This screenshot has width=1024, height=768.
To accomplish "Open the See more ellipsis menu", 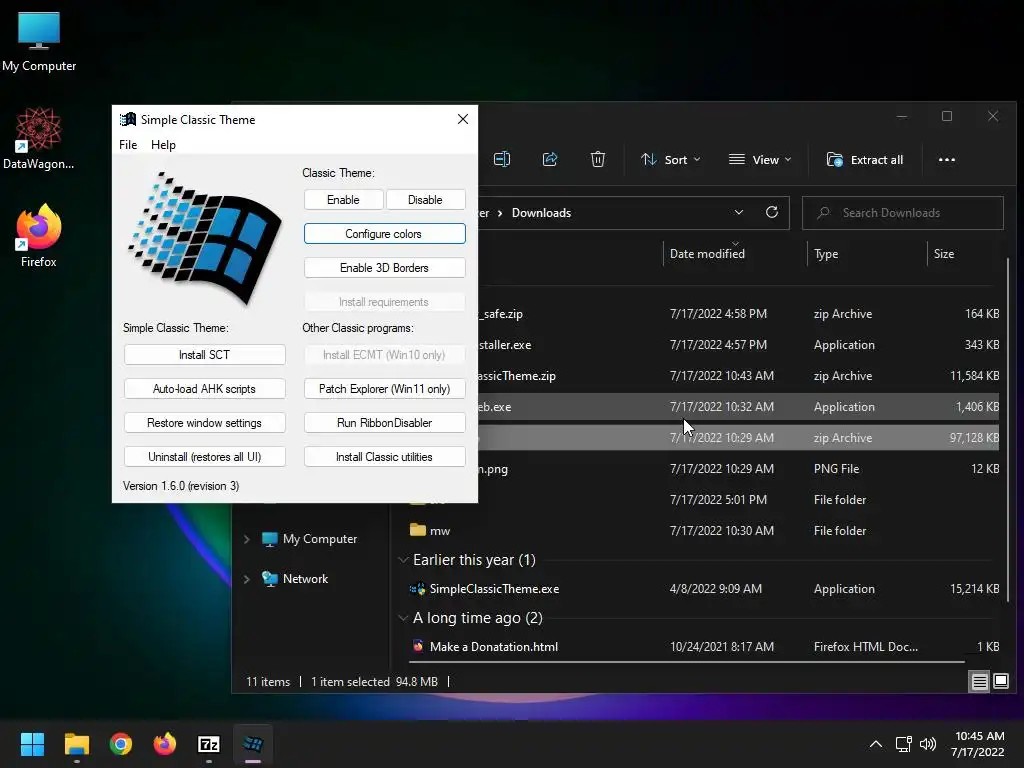I will coord(946,159).
